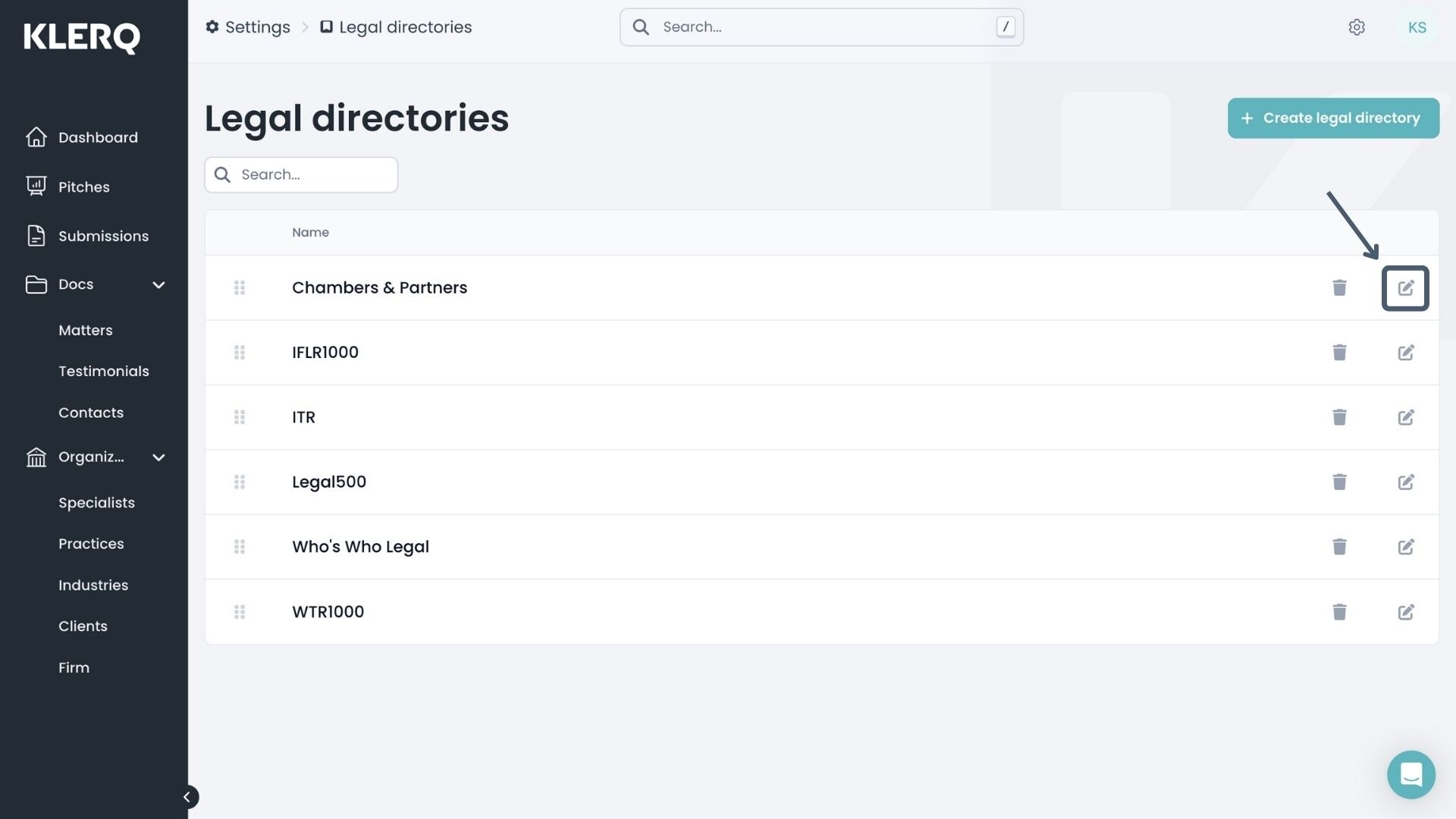Open Matters under Docs
1456x819 pixels.
tap(86, 331)
